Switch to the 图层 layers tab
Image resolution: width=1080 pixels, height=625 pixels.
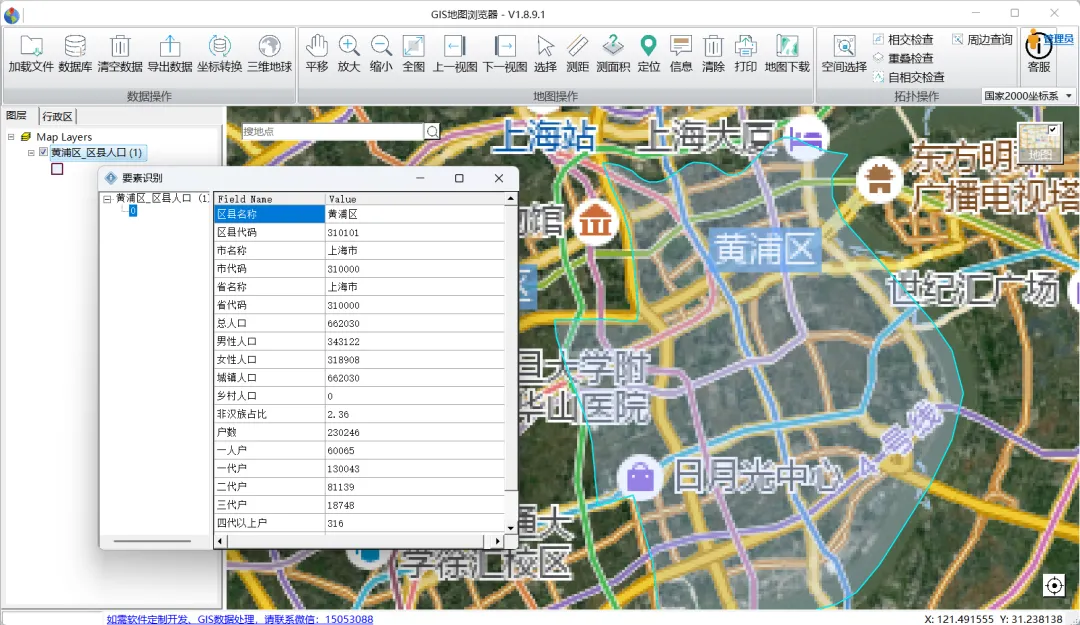17,116
